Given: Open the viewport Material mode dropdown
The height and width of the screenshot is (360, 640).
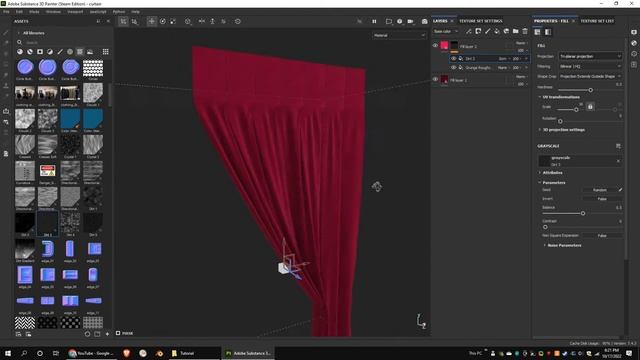Looking at the screenshot, I should coord(399,36).
